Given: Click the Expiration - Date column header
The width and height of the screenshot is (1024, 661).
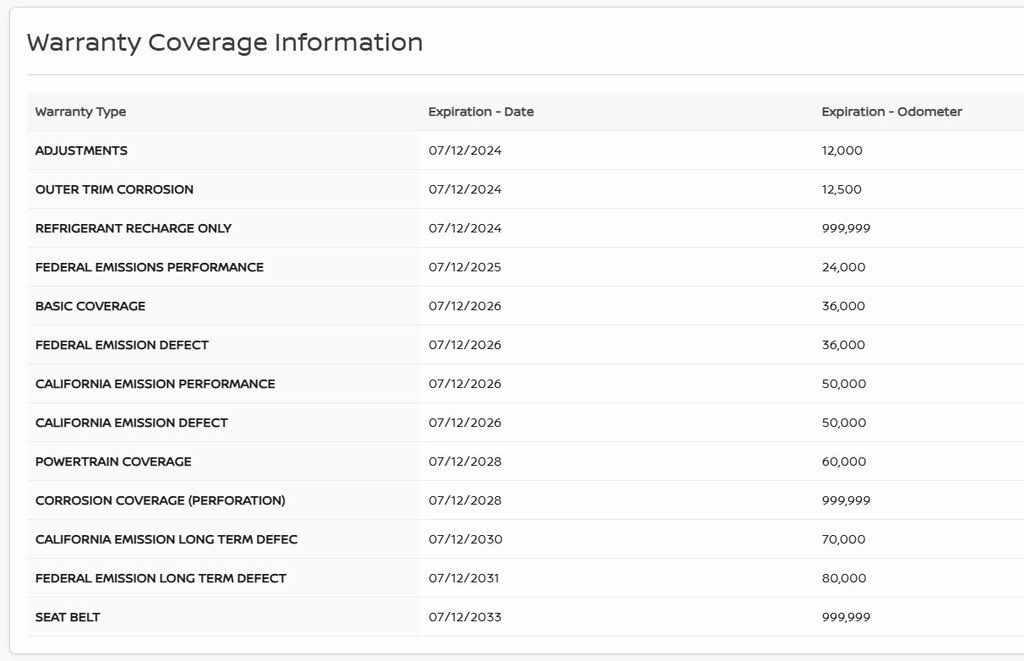Looking at the screenshot, I should point(481,112).
